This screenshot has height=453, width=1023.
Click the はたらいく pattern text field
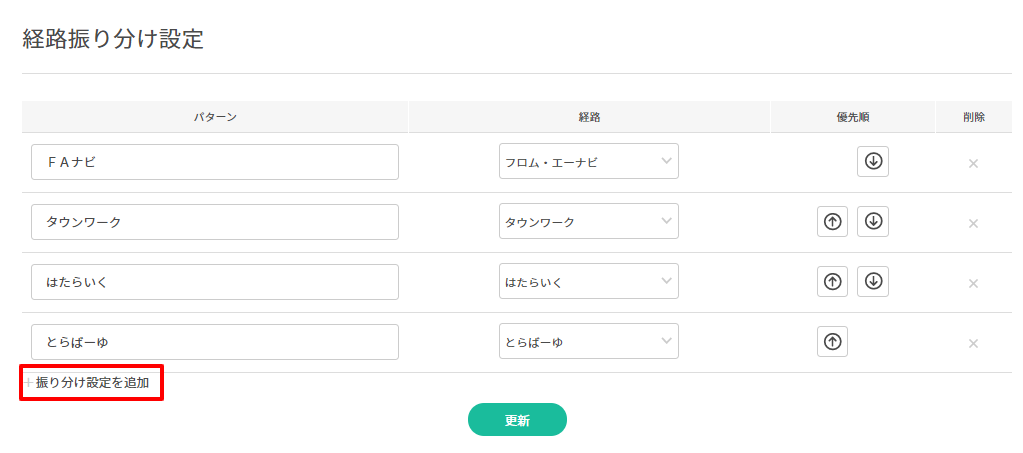[x=215, y=282]
